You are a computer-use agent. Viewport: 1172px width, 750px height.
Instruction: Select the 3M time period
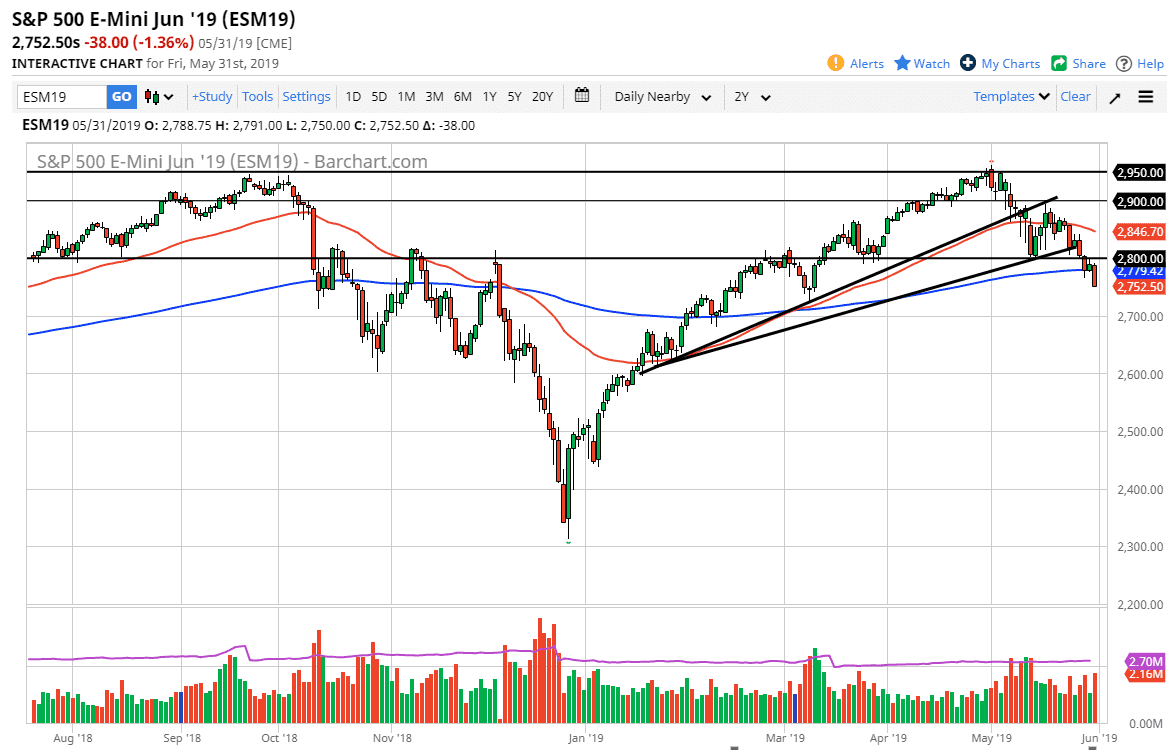click(x=433, y=96)
